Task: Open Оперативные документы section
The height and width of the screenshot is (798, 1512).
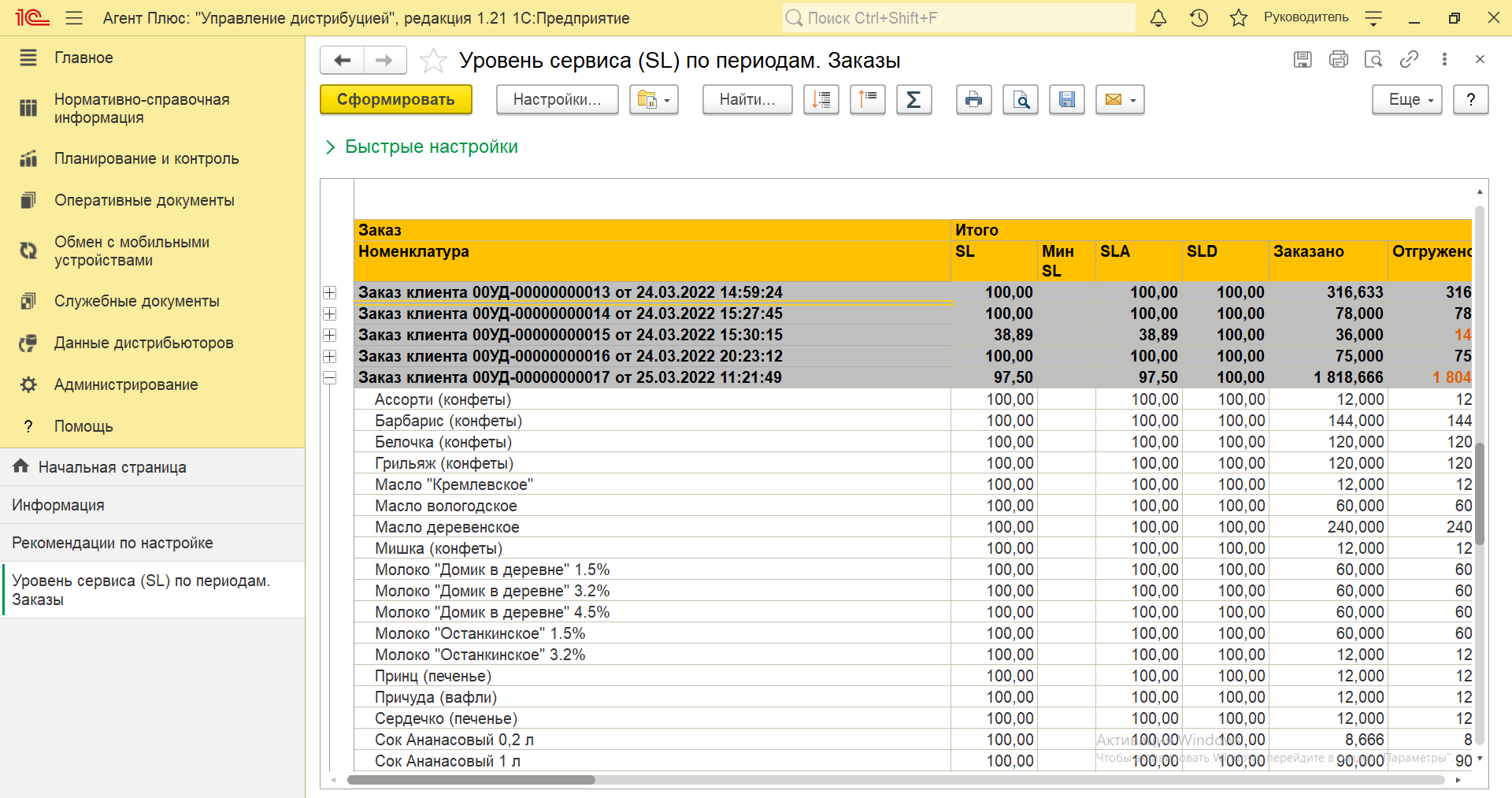Action: (152, 200)
